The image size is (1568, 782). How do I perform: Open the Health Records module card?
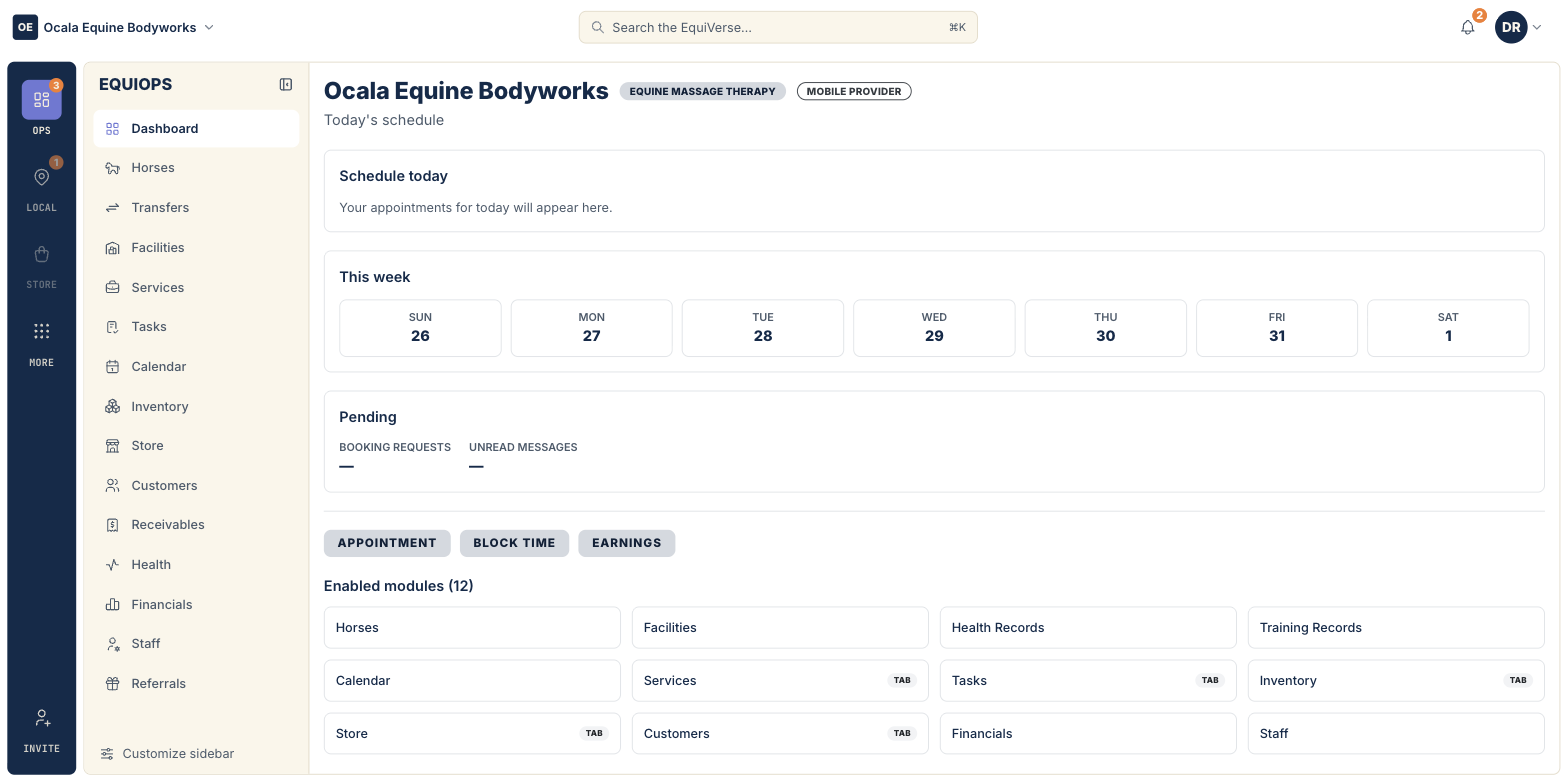[1088, 628]
